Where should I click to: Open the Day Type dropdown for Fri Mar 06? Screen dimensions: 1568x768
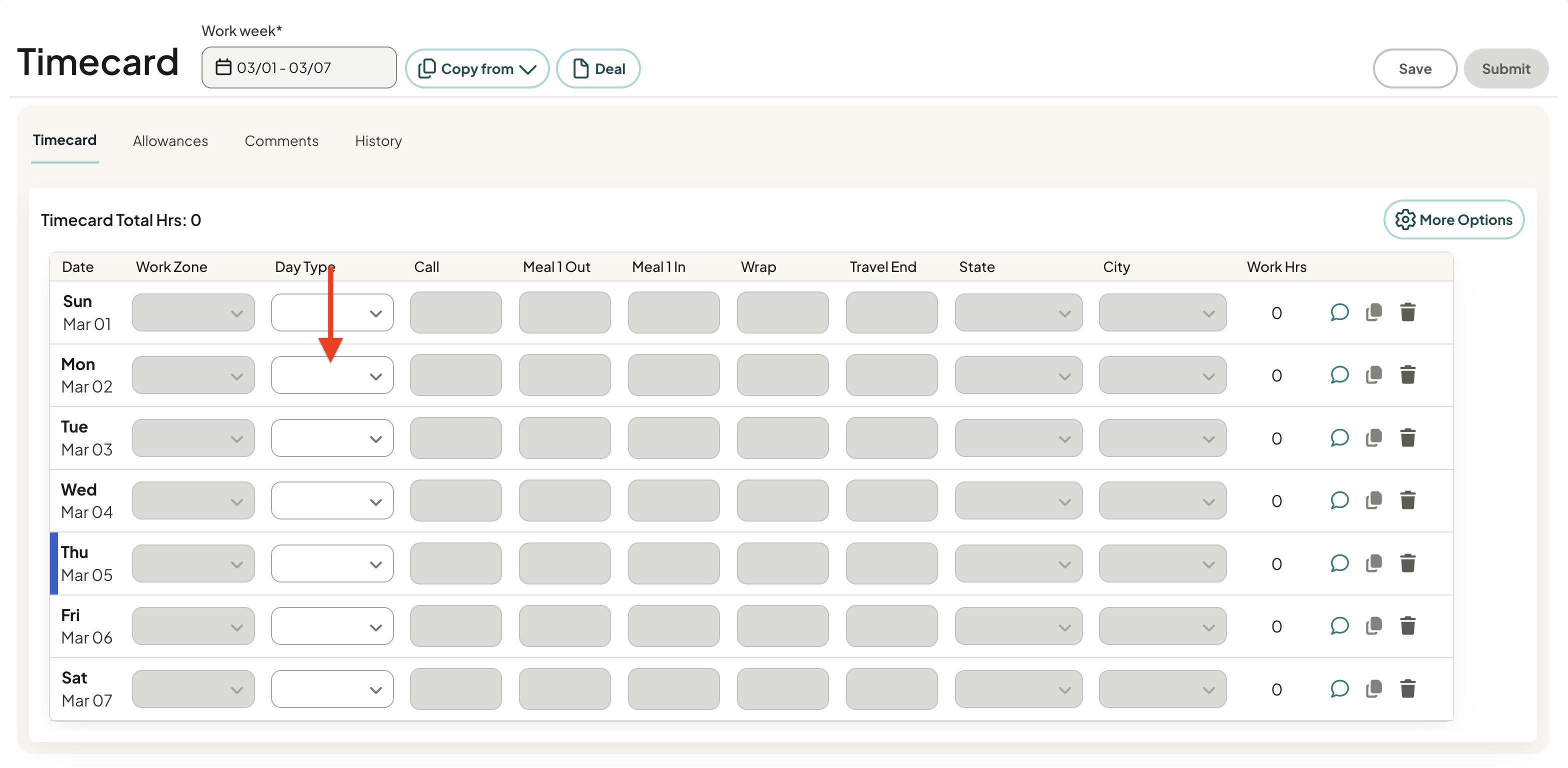coord(332,627)
